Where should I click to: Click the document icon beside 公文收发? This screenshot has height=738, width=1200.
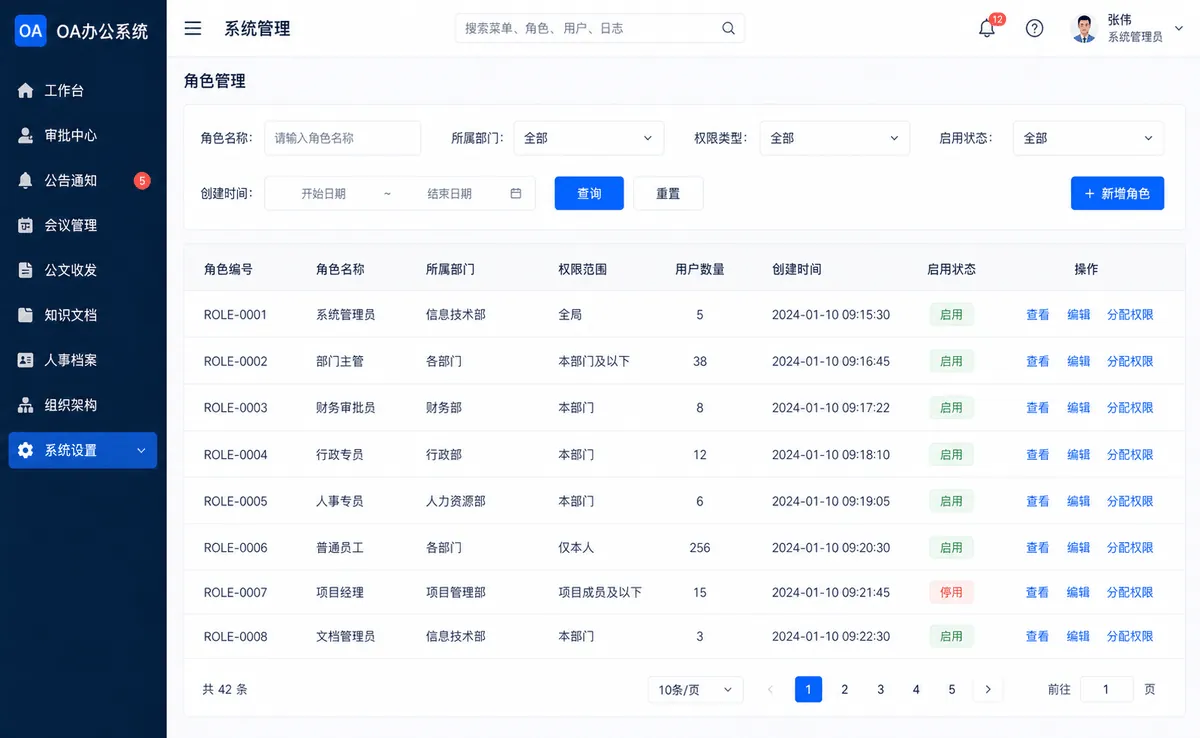[x=26, y=270]
